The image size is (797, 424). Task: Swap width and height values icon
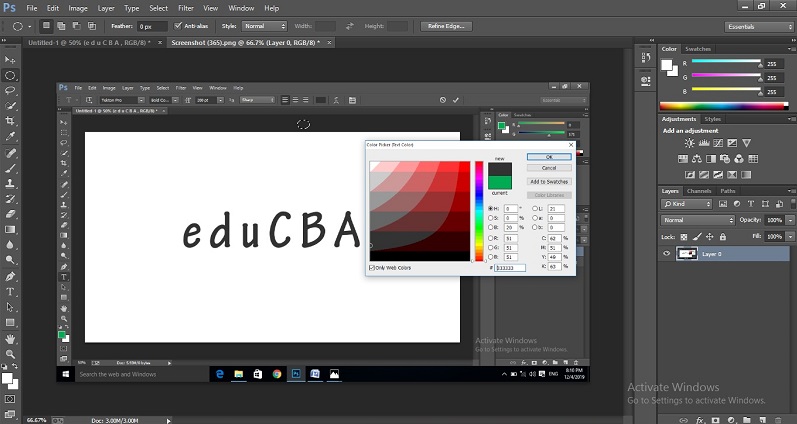coord(349,26)
